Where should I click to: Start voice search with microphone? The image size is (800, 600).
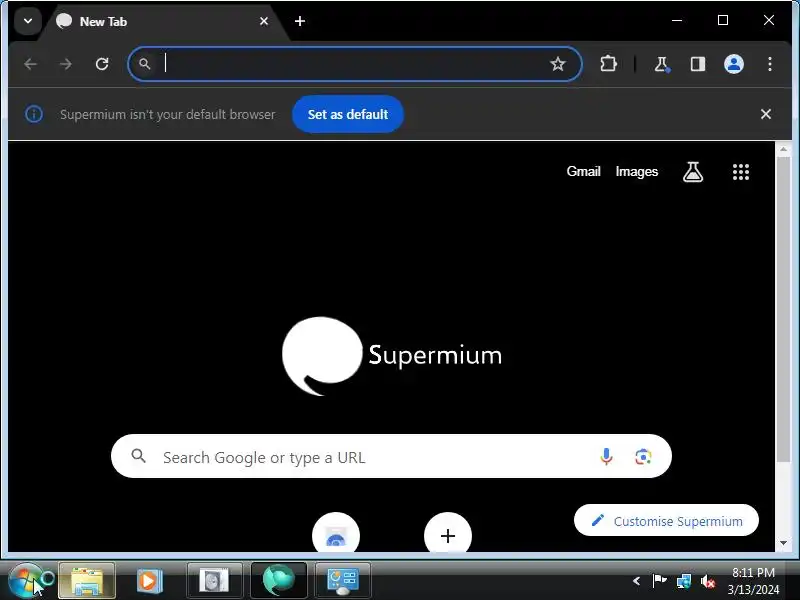(x=606, y=457)
